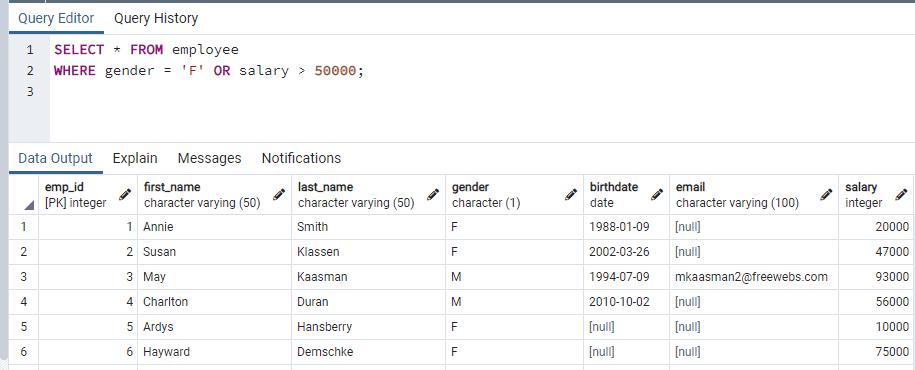Click the gender column edit pencil icon
Image resolution: width=915 pixels, height=370 pixels.
[571, 194]
